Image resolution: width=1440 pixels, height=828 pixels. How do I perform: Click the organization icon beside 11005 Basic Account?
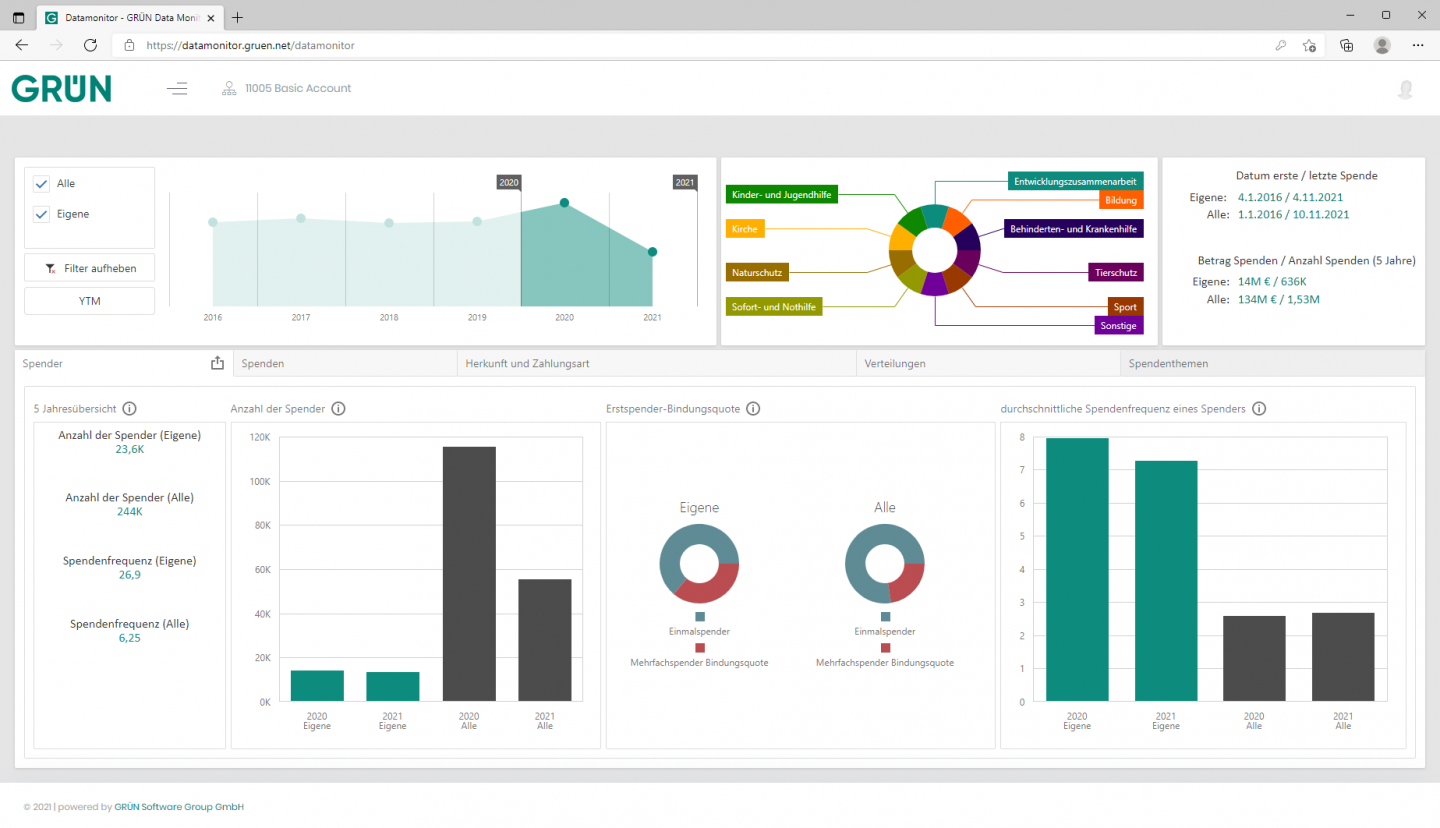pos(229,88)
